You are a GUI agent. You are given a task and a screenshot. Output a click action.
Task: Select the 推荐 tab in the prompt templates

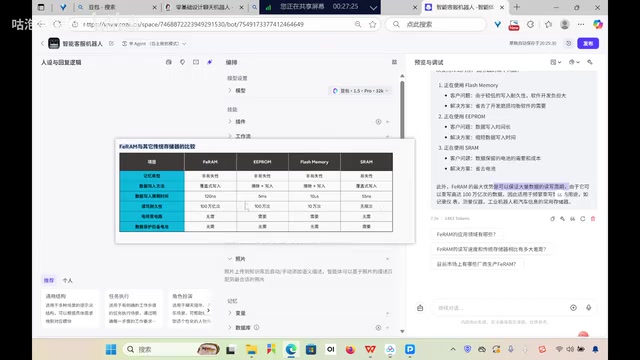[x=49, y=280]
